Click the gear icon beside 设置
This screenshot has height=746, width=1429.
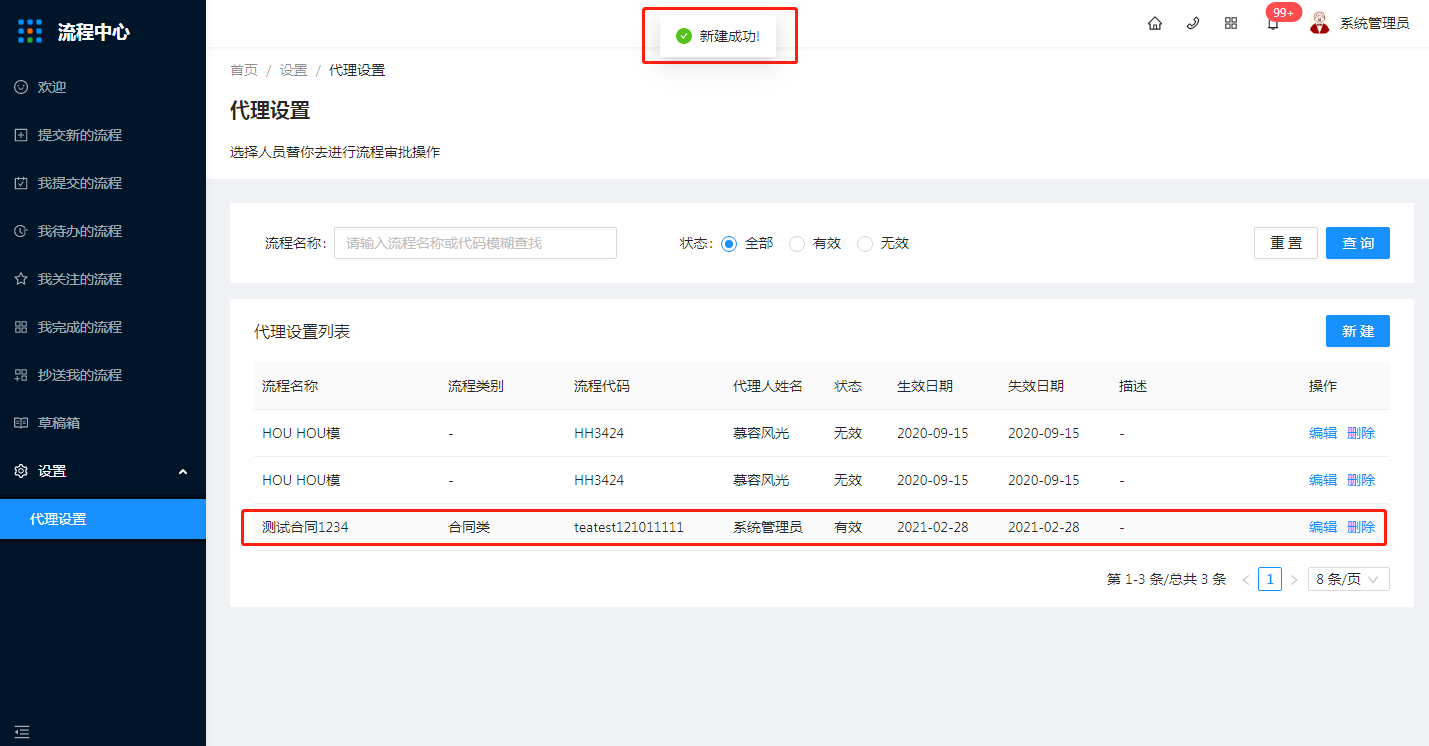coord(21,471)
